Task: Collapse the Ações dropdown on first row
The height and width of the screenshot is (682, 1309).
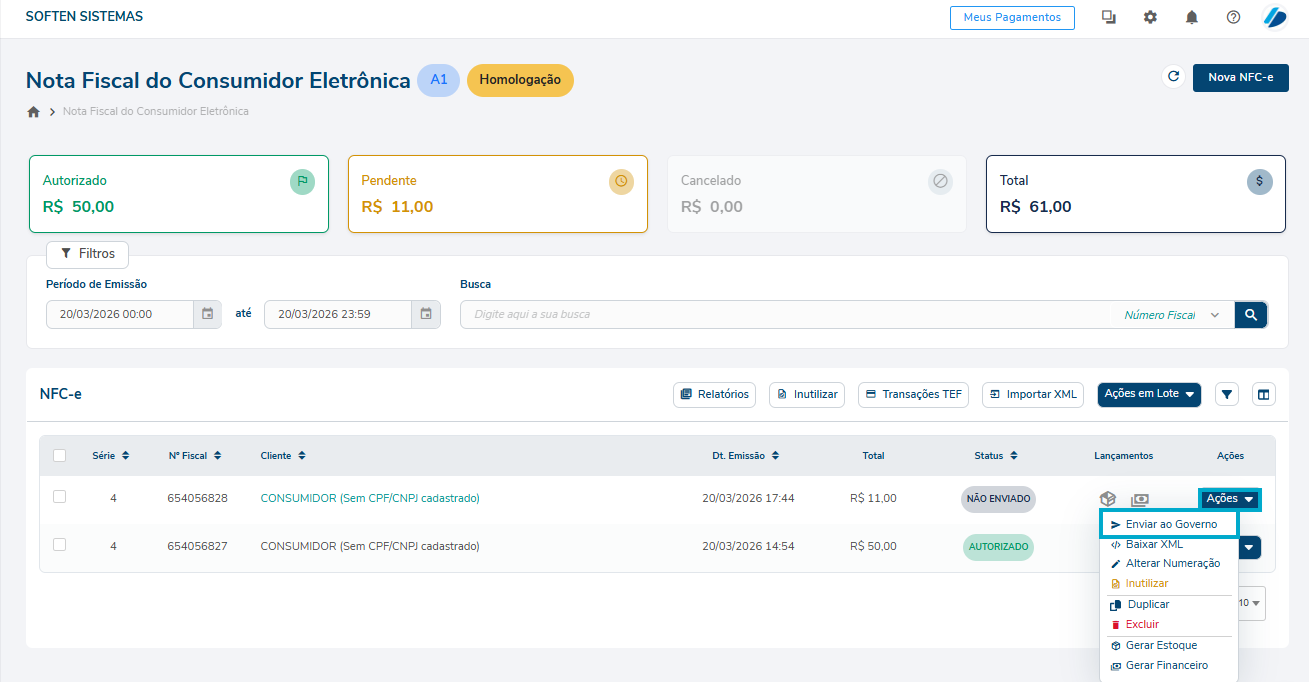Action: [1229, 499]
